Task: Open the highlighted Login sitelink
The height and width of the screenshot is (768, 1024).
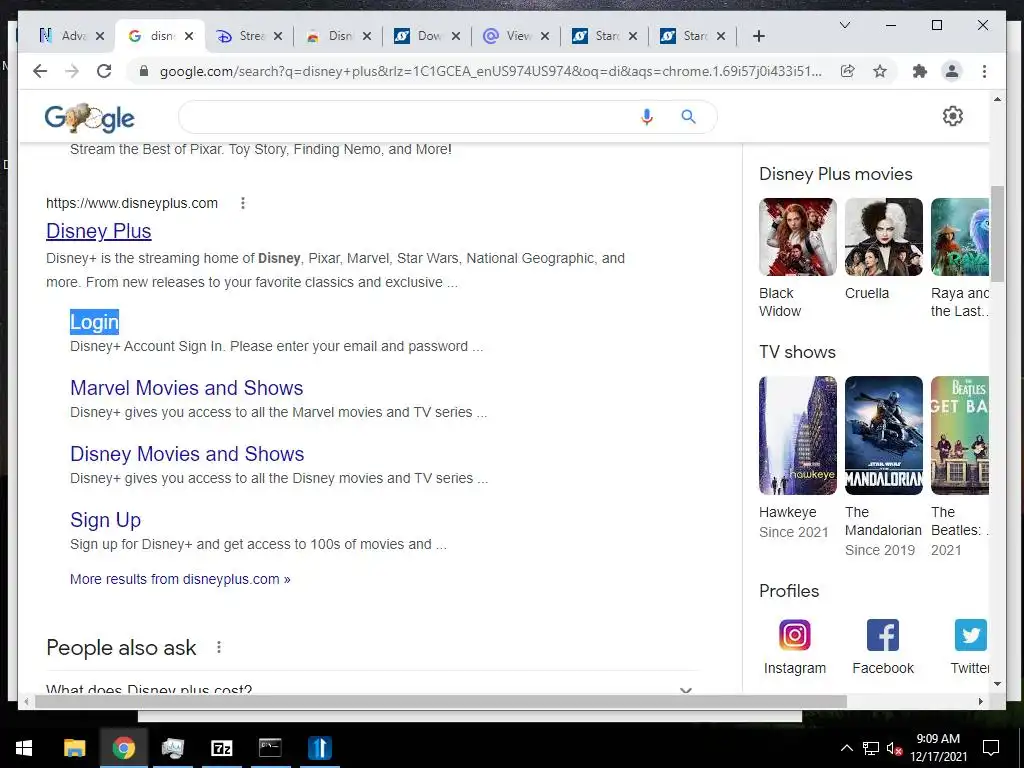Action: [94, 322]
